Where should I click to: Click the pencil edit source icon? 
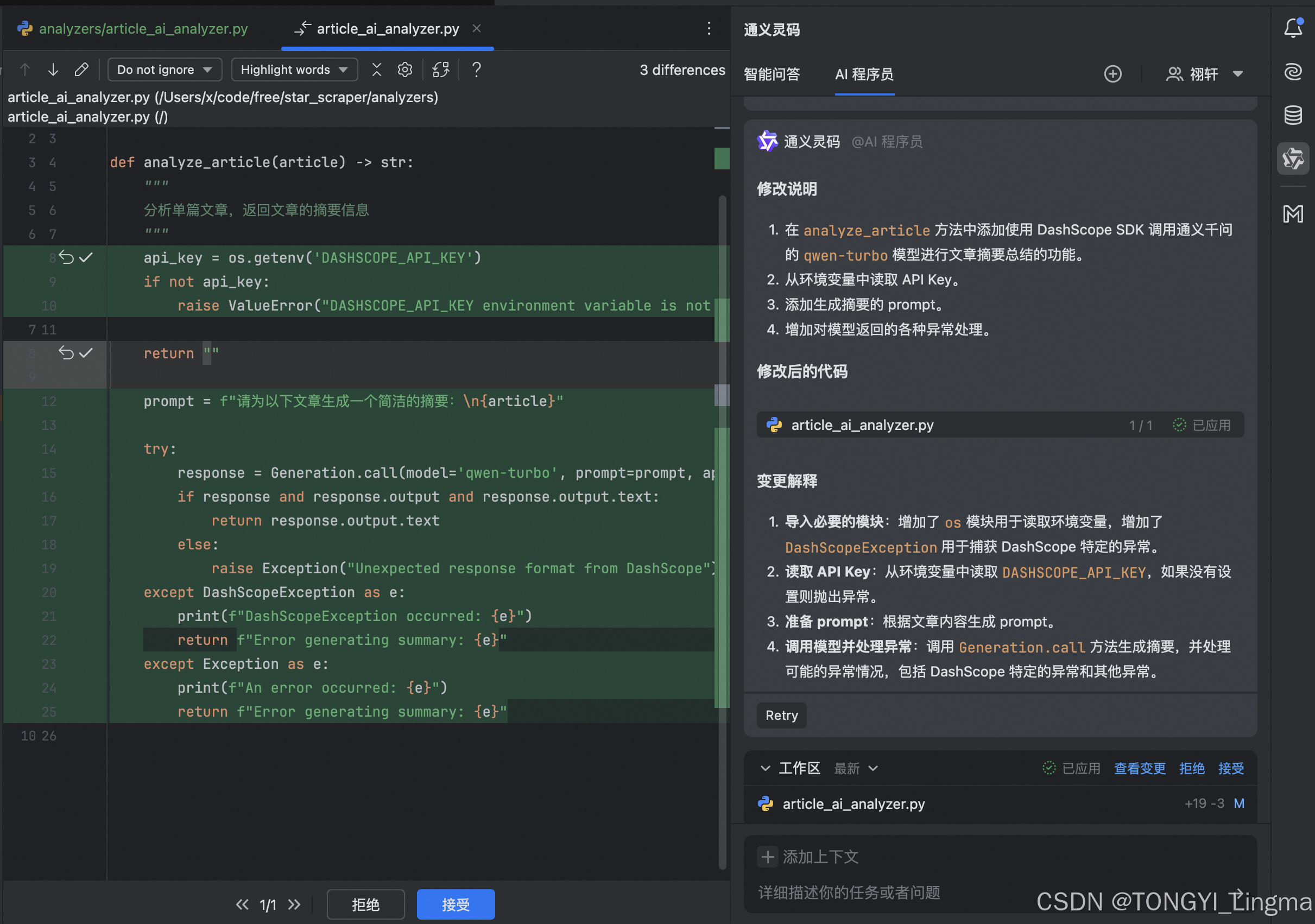coord(81,70)
